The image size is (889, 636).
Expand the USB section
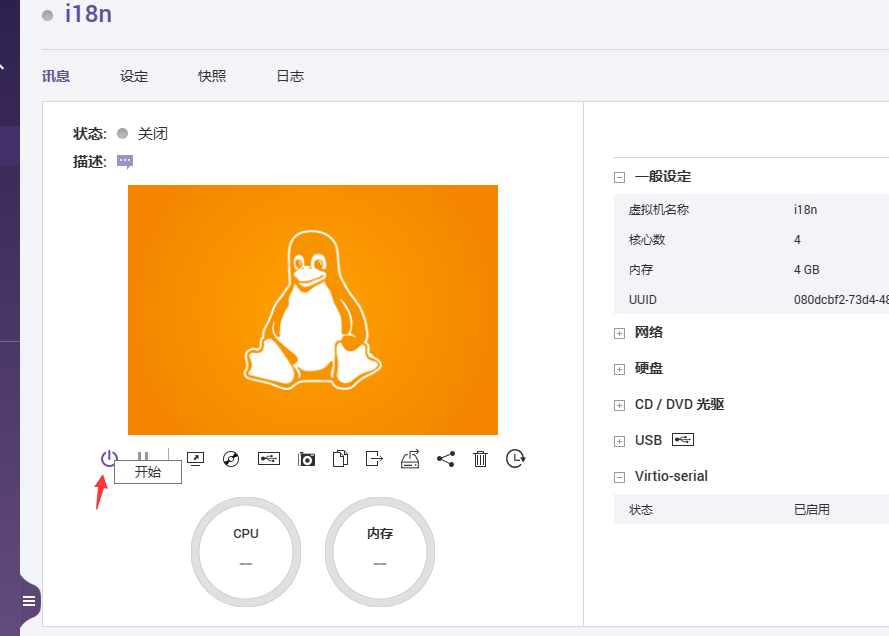619,442
